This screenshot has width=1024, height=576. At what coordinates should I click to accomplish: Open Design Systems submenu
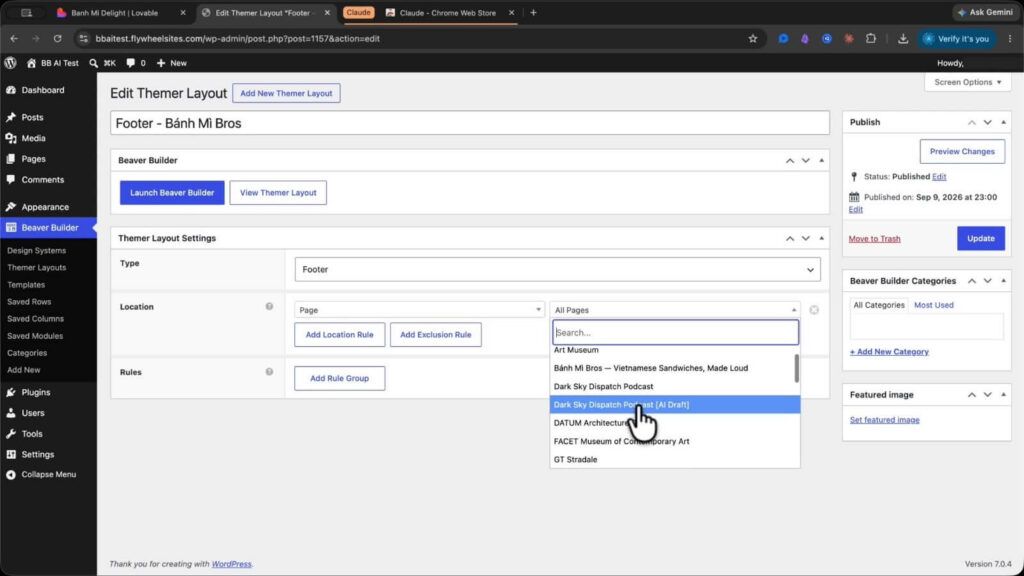coord(37,250)
